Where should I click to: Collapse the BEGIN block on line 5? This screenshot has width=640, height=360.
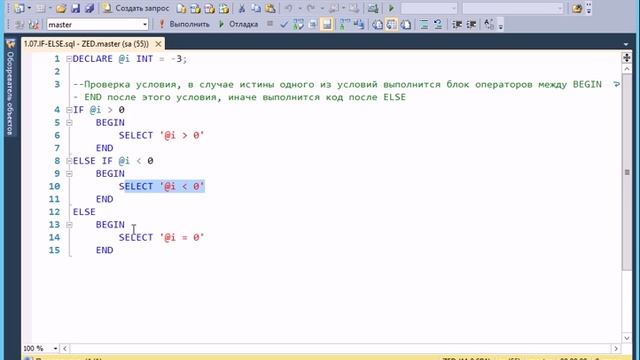[x=69, y=122]
